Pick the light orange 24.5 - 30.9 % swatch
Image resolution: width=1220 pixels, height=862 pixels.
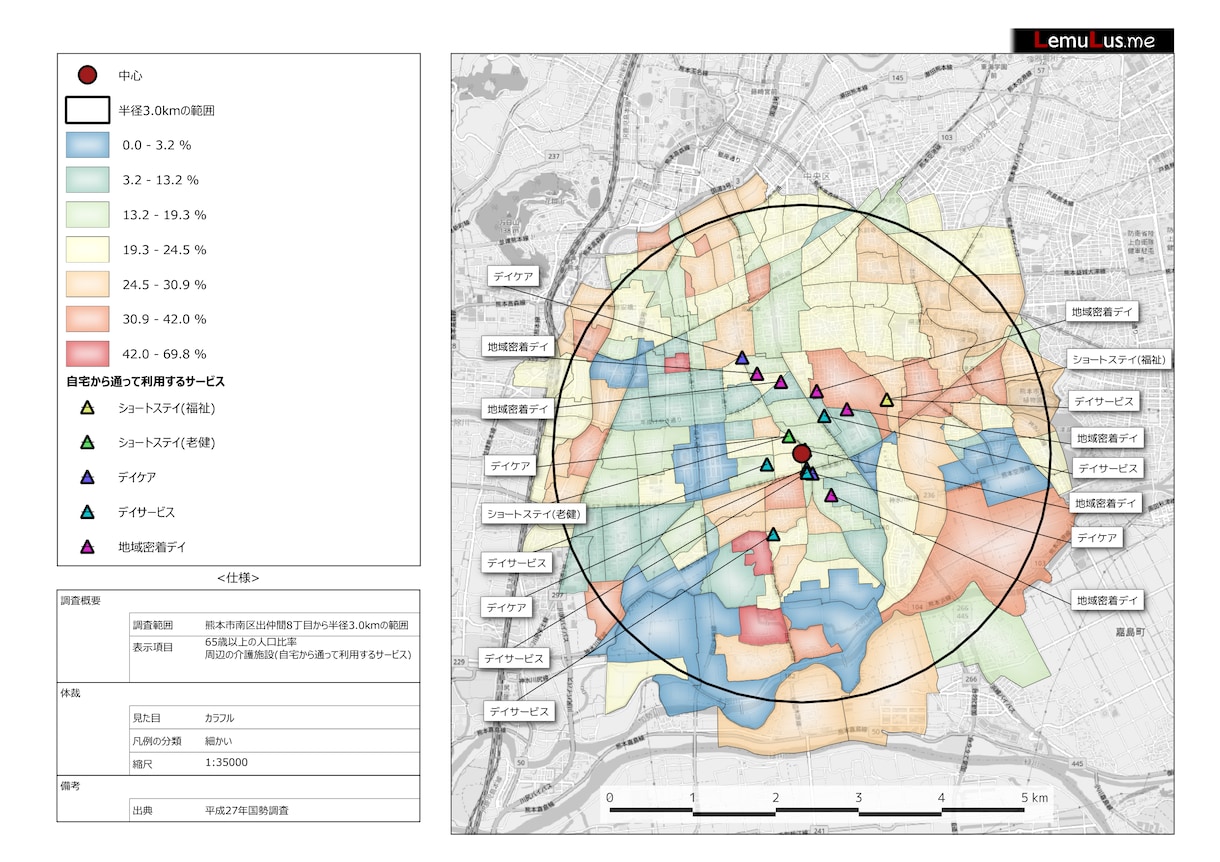(x=87, y=284)
